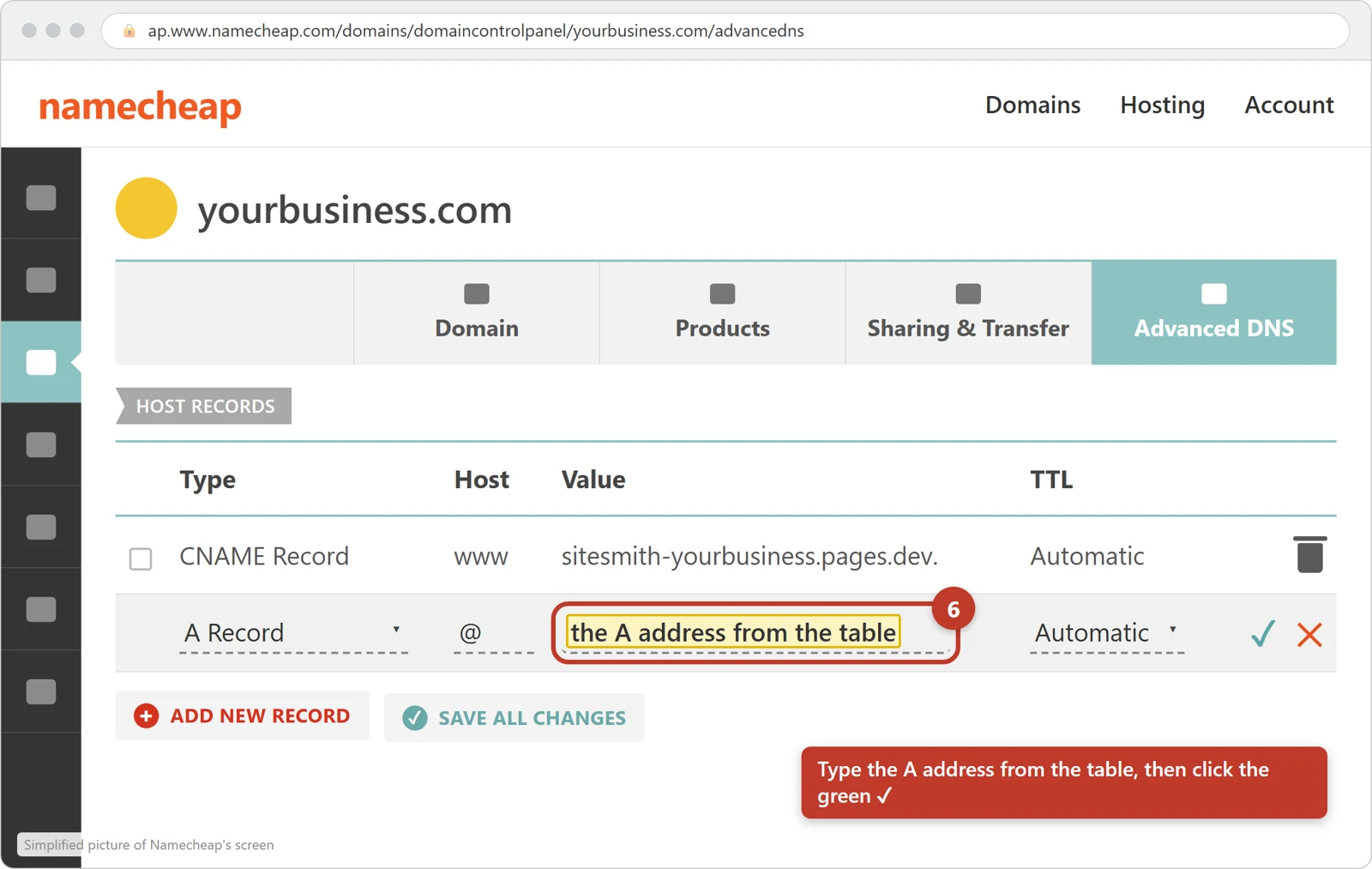Open the A Record type dropdown

click(293, 633)
